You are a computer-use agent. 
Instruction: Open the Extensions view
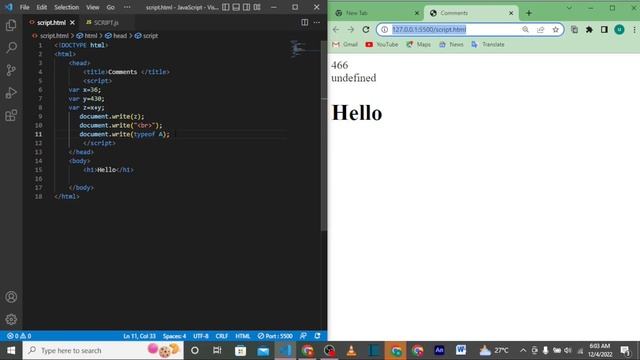tap(11, 115)
